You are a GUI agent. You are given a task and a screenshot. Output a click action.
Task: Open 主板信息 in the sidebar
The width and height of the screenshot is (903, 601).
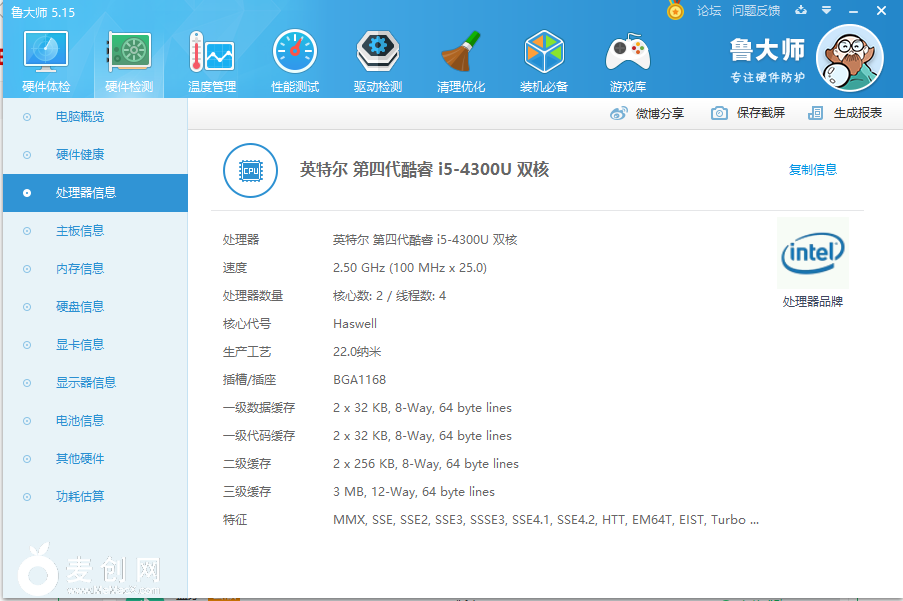pos(80,231)
